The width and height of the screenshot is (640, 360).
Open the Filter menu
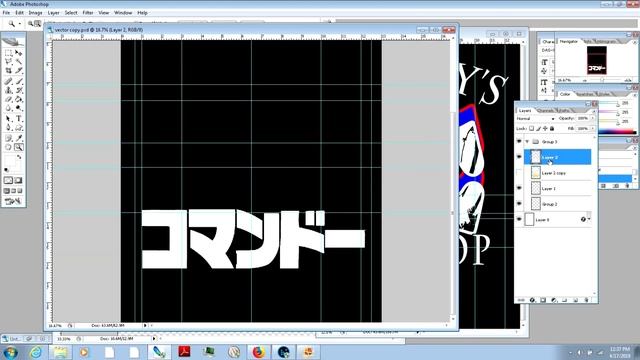click(88, 13)
